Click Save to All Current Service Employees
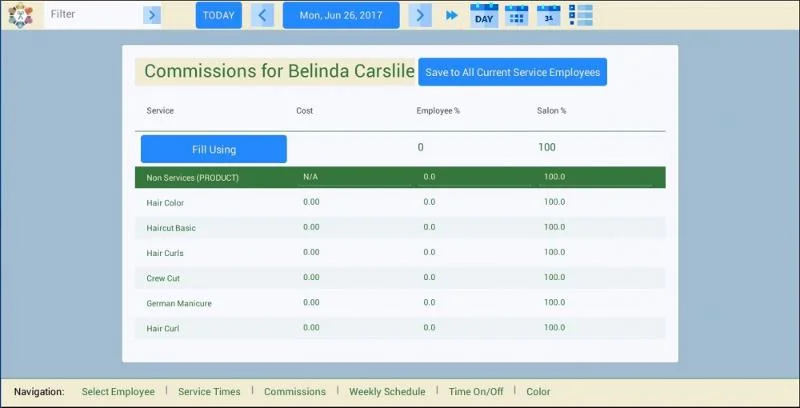This screenshot has height=408, width=800. 512,72
